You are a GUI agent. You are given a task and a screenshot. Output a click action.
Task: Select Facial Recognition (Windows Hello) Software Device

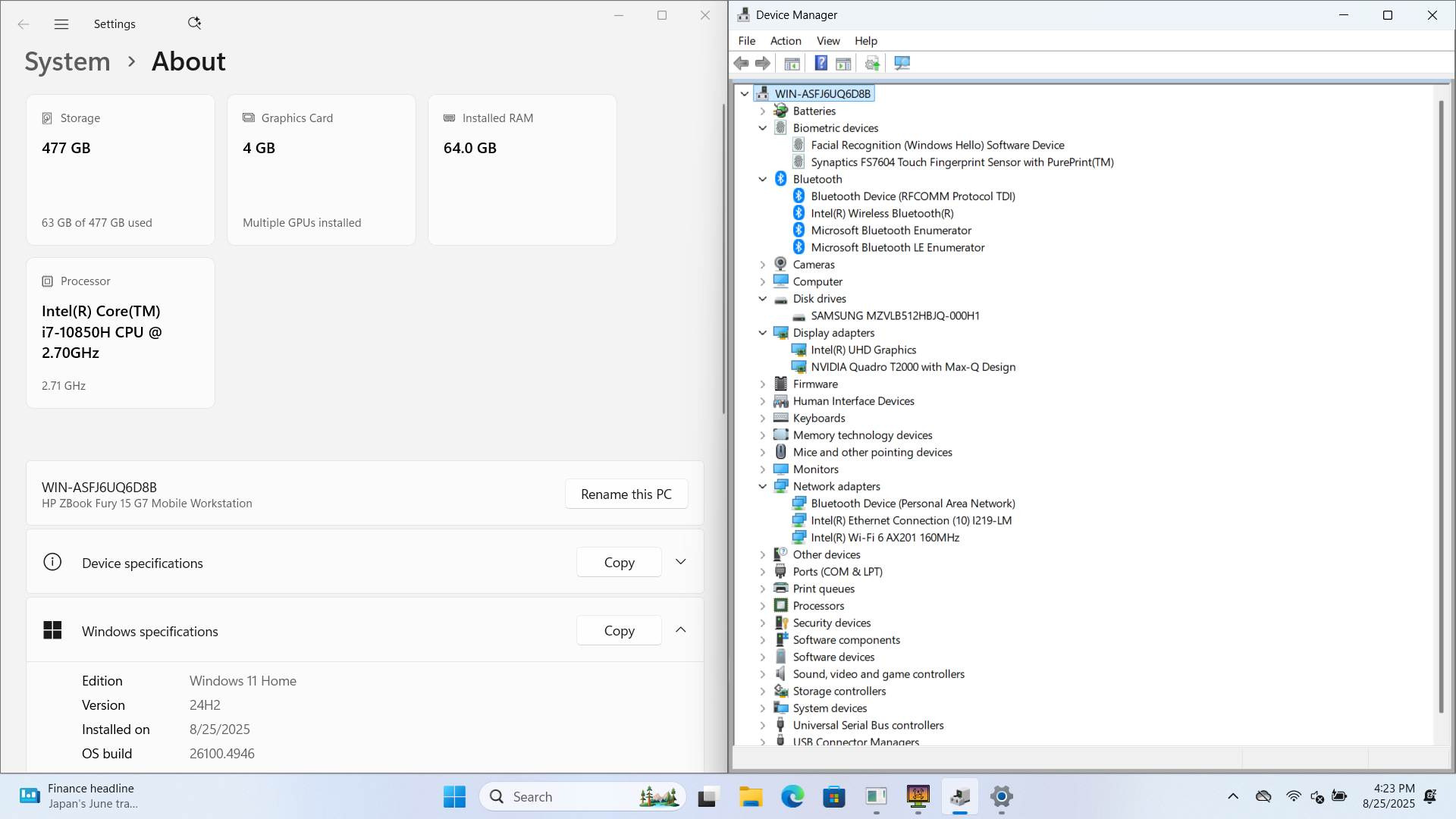(x=937, y=146)
